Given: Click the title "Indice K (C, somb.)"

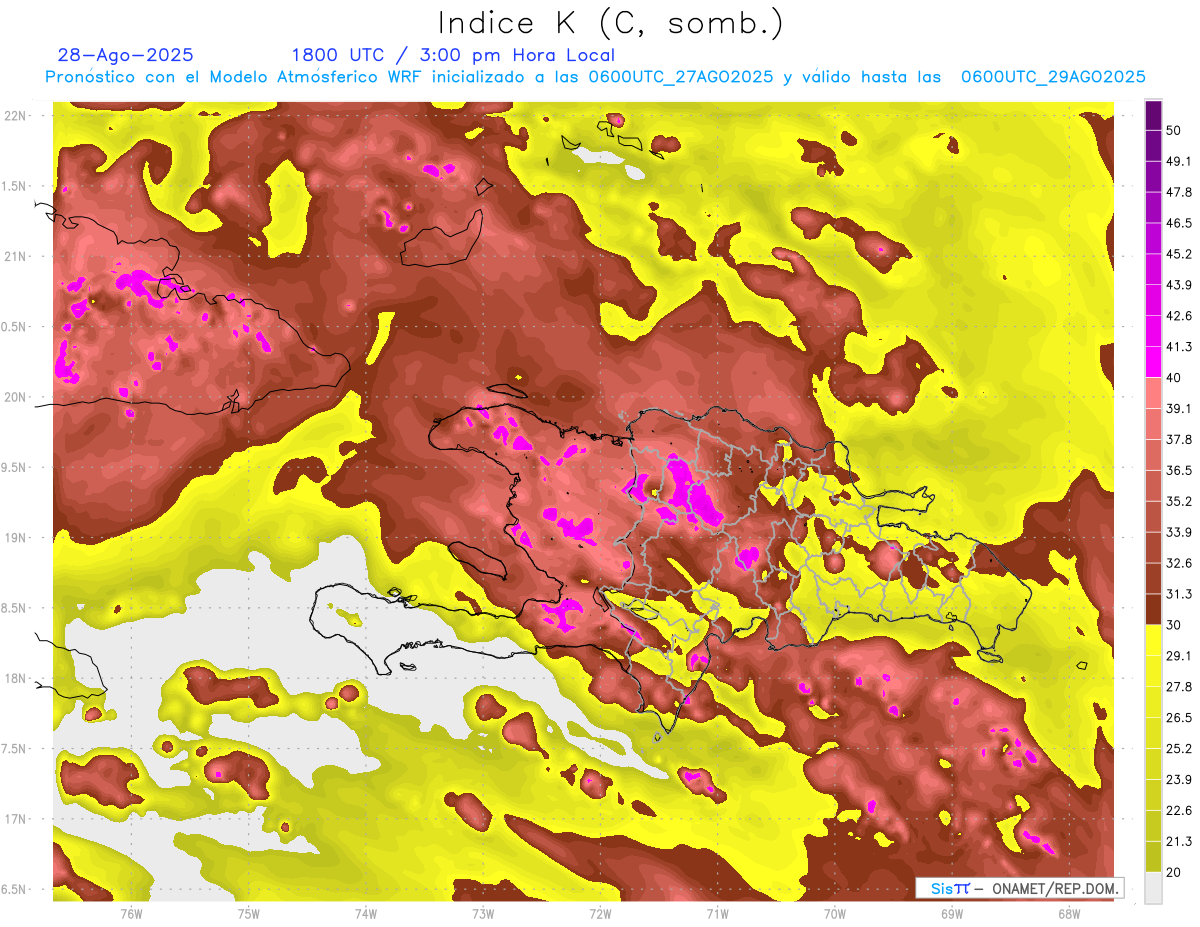Looking at the screenshot, I should 610,24.
